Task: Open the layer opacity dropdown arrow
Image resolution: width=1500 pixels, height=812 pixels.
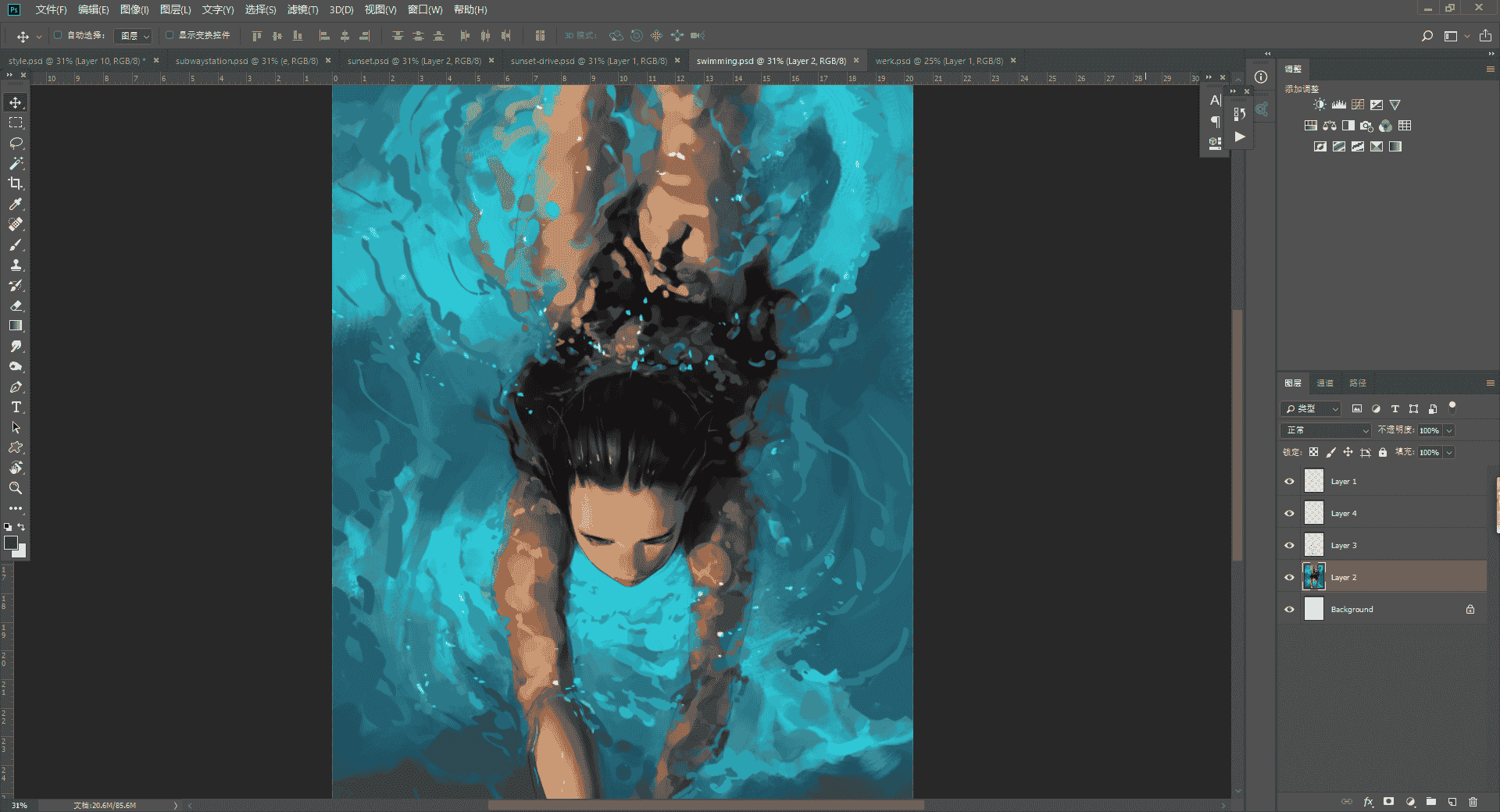Action: (x=1449, y=430)
